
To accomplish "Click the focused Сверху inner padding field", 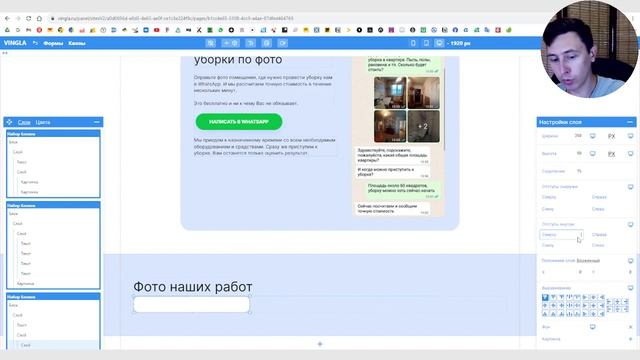I will [561, 235].
